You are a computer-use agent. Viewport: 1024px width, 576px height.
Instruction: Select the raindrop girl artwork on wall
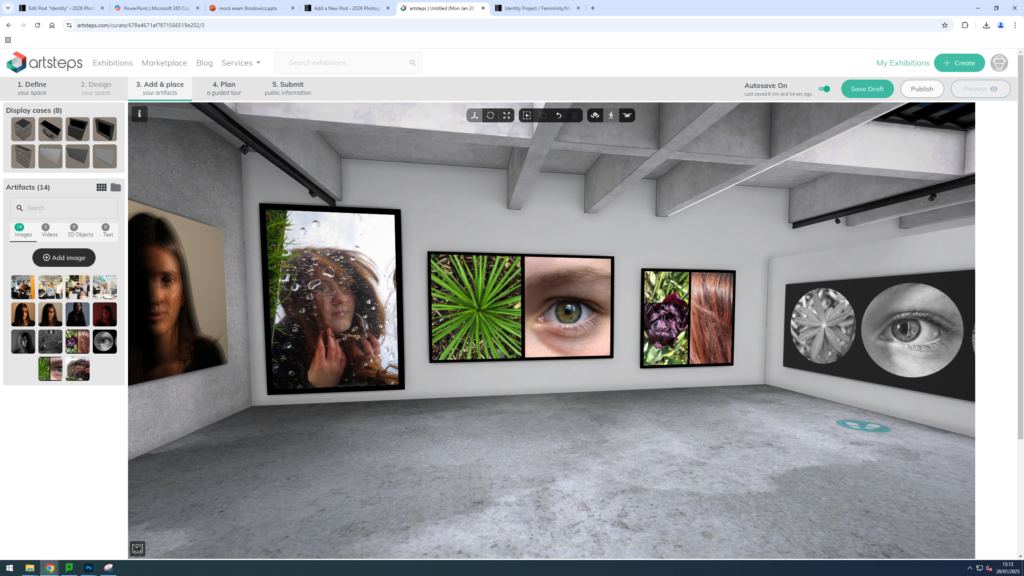coord(332,298)
